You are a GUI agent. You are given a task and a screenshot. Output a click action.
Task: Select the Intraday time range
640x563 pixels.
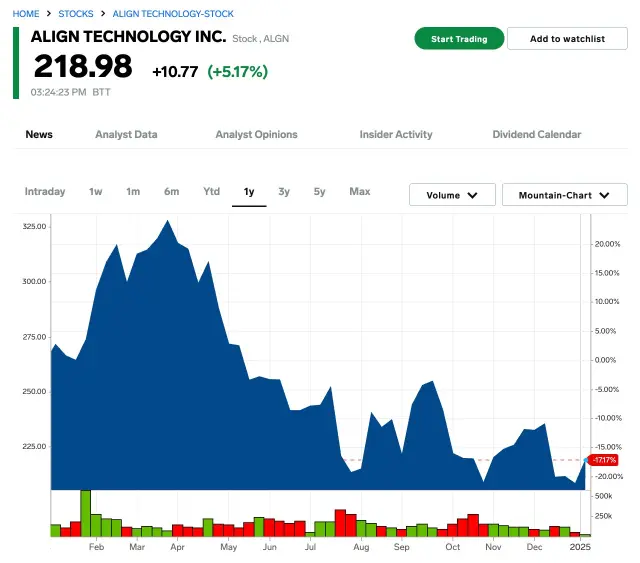(x=45, y=191)
